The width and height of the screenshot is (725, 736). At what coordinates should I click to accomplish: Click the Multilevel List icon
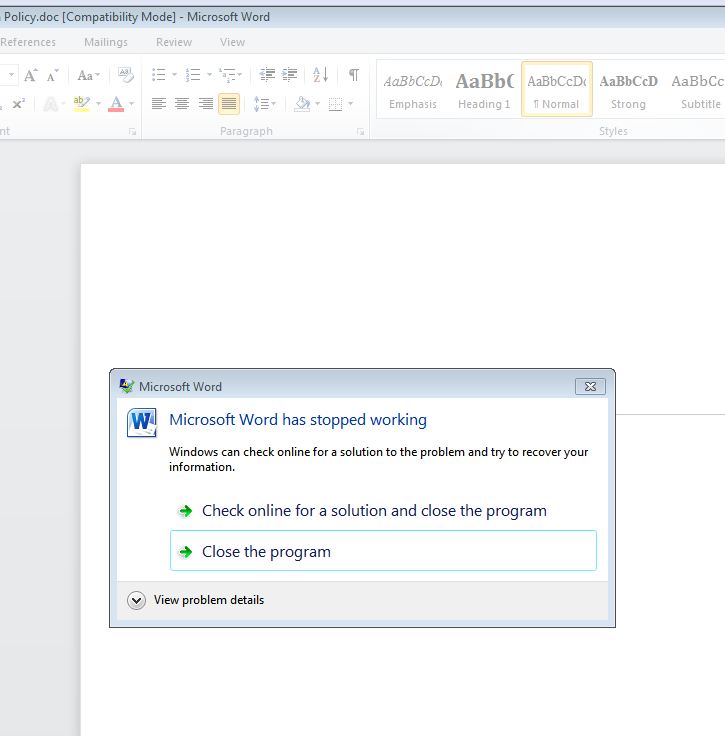[x=227, y=75]
